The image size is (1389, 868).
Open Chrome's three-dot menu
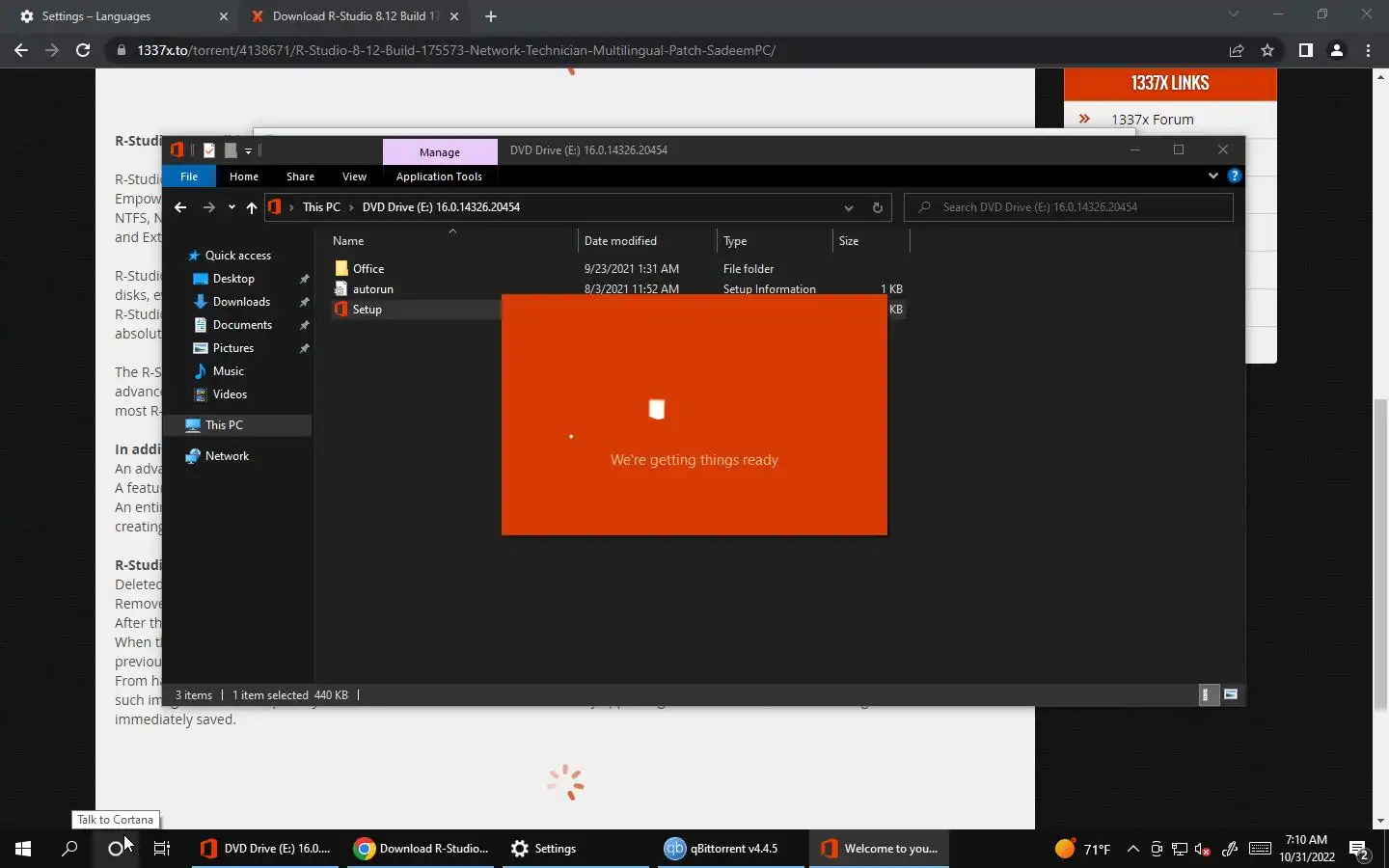1368,50
